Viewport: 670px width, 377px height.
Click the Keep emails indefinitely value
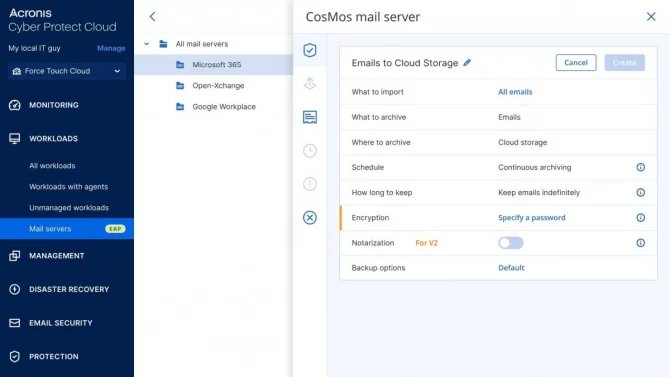click(539, 192)
